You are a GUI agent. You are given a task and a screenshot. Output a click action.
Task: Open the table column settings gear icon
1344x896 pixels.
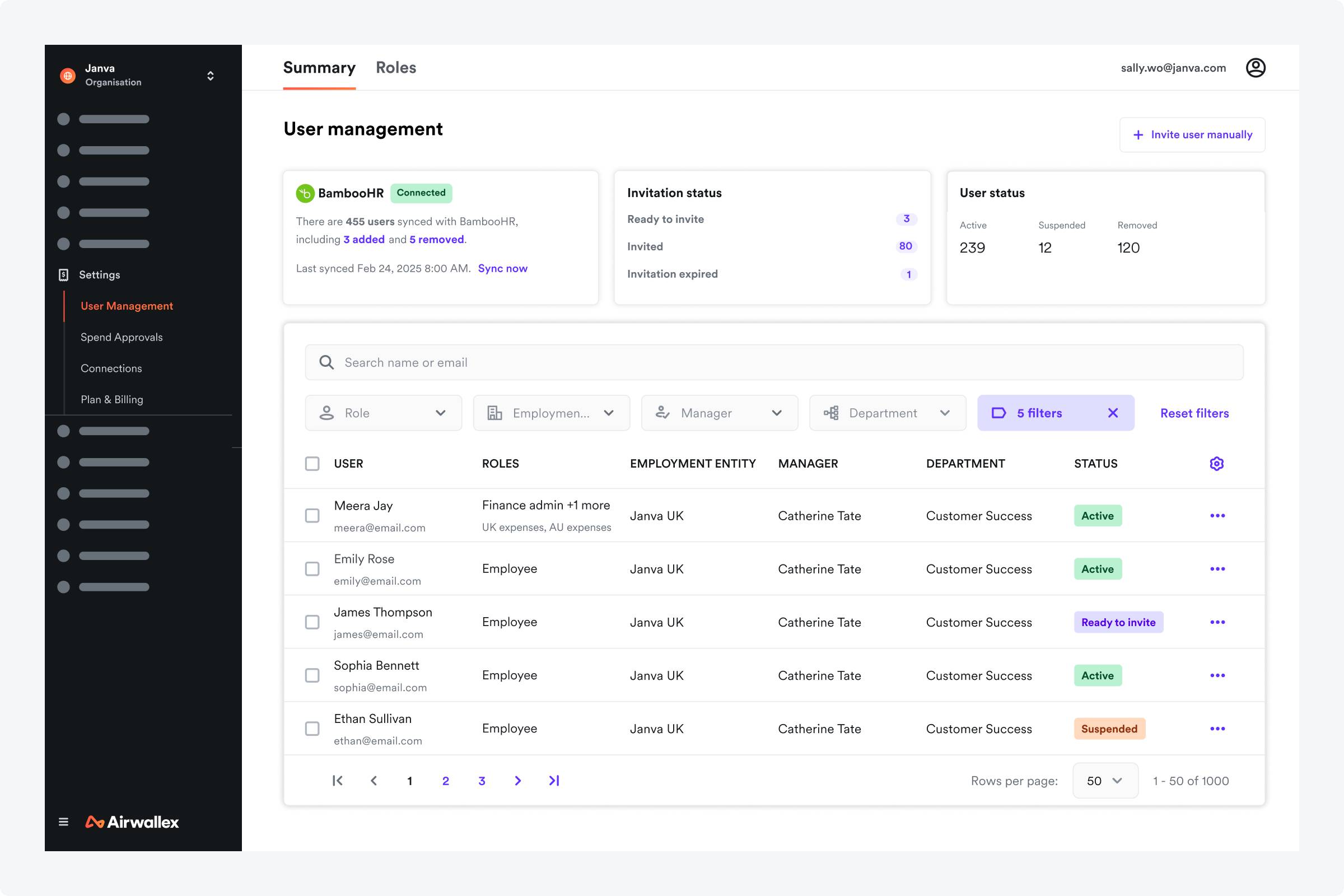(x=1216, y=464)
